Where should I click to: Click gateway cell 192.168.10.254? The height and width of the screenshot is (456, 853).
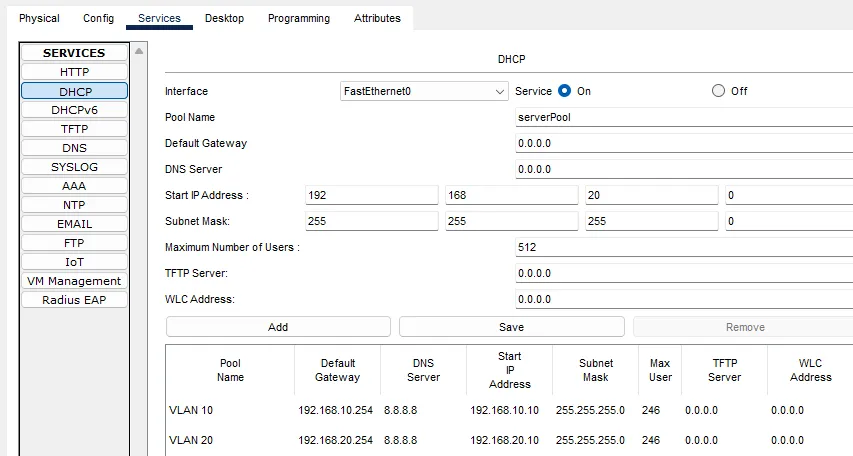click(x=336, y=410)
